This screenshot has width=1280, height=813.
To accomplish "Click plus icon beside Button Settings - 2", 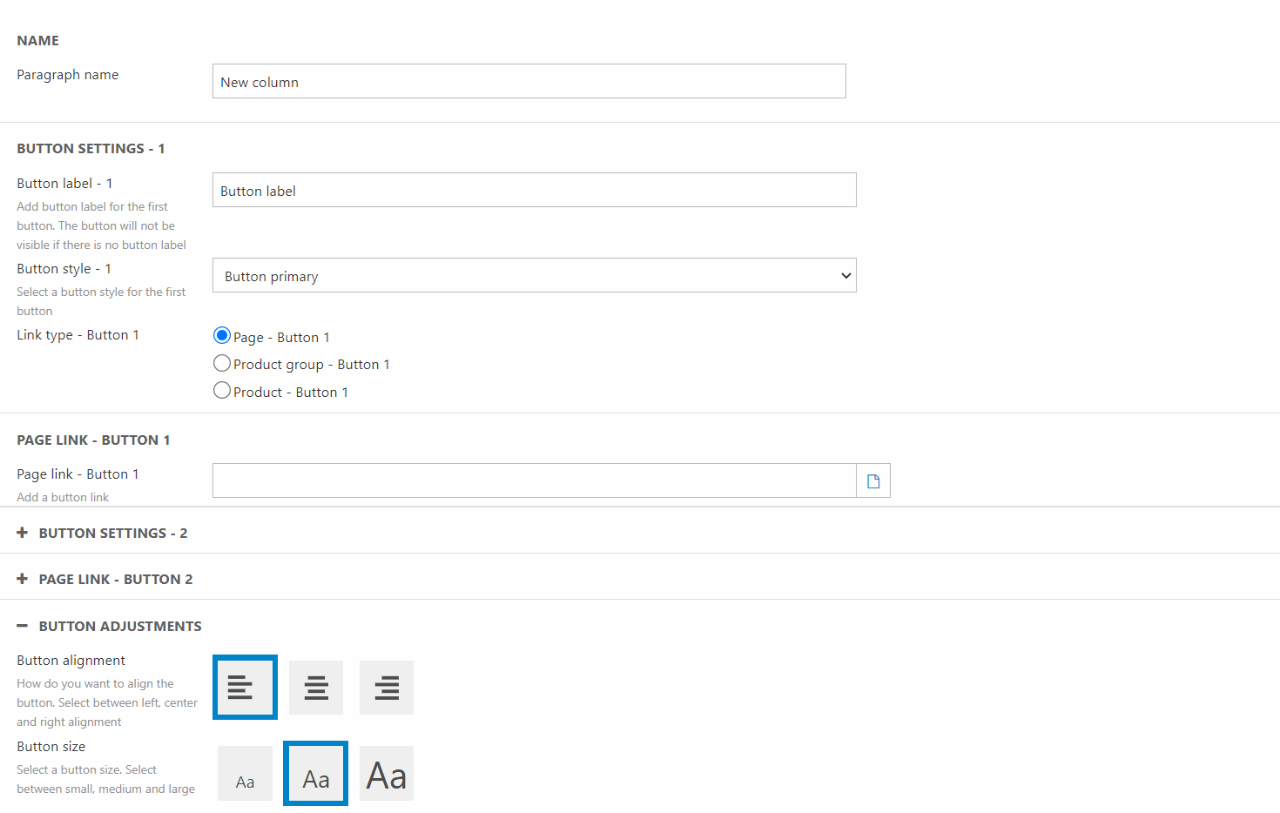I will click(22, 533).
